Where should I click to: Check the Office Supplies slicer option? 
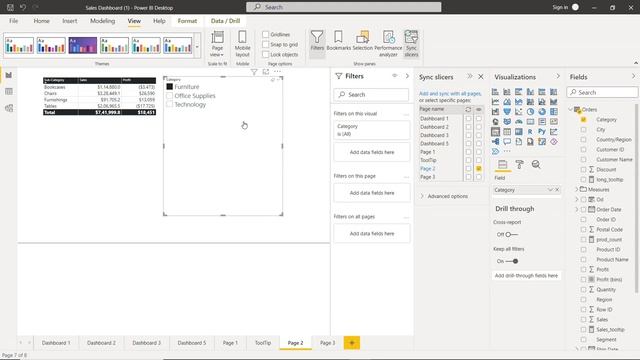click(x=170, y=96)
